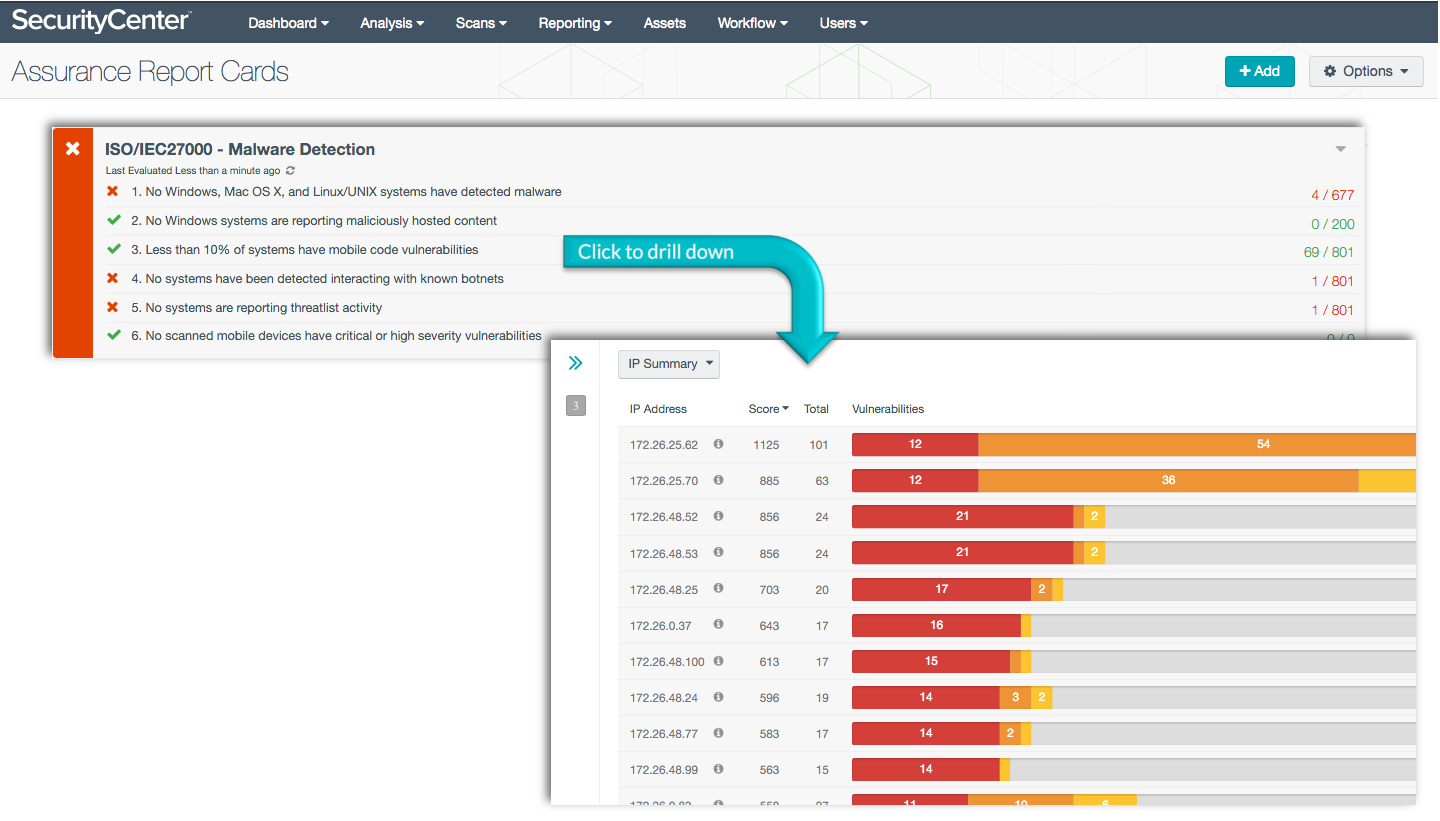Click red X icon for policy 1 detected malware
The image size is (1440, 821).
pyautogui.click(x=113, y=191)
